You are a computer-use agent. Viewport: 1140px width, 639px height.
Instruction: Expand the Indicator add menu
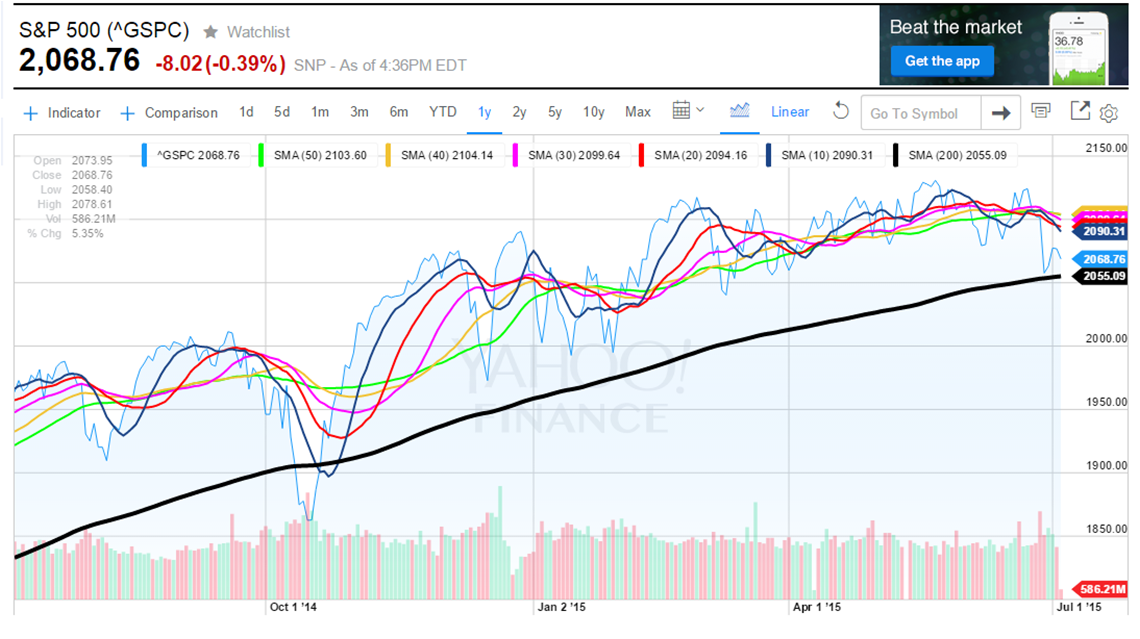[x=62, y=113]
